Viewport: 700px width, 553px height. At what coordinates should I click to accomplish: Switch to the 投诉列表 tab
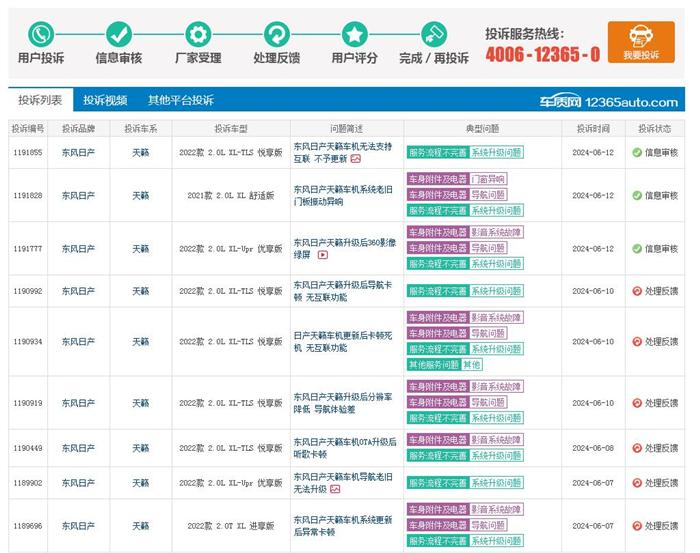click(x=40, y=100)
